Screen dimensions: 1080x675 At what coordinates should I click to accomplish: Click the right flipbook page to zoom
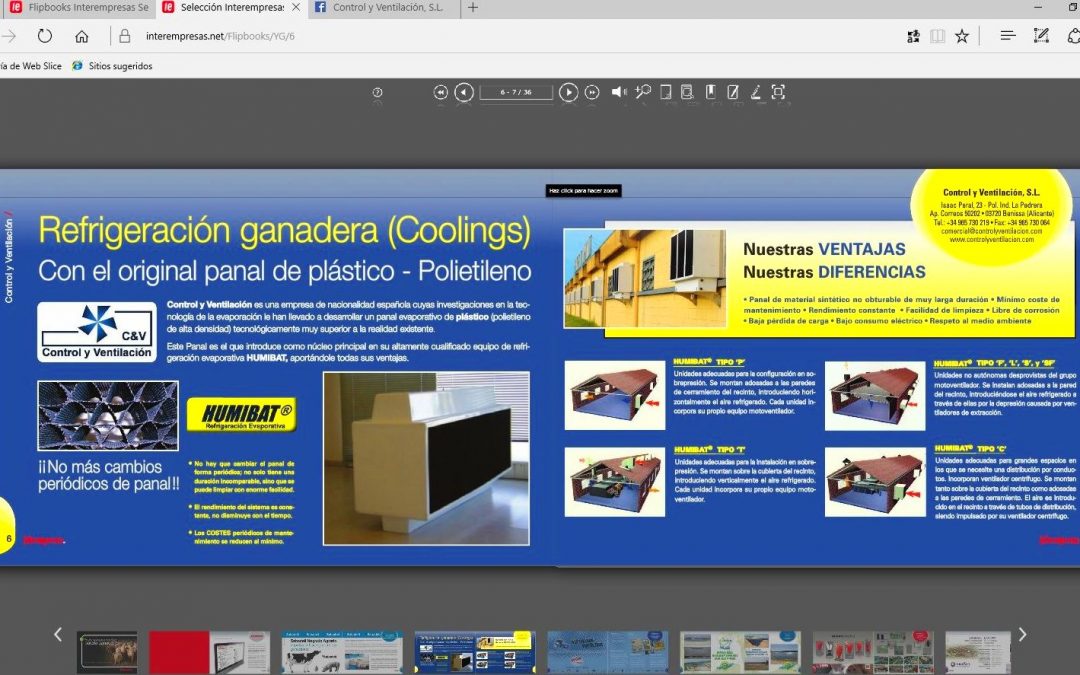coord(818,368)
